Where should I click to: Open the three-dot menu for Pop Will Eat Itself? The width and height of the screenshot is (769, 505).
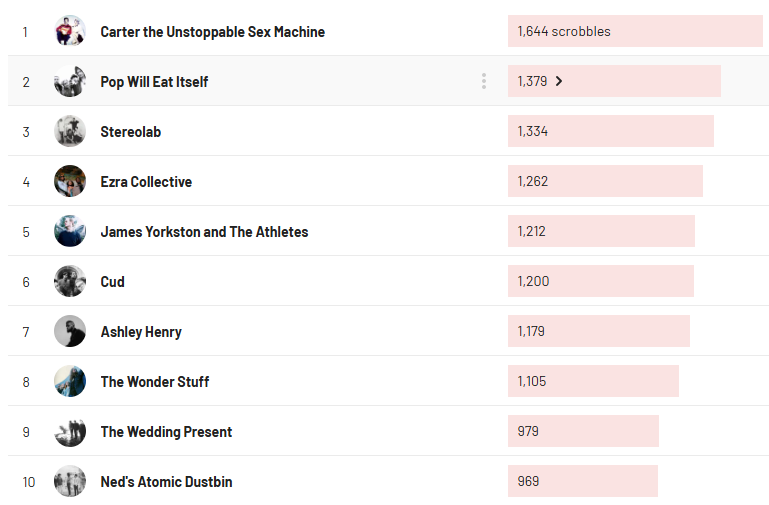tap(484, 81)
